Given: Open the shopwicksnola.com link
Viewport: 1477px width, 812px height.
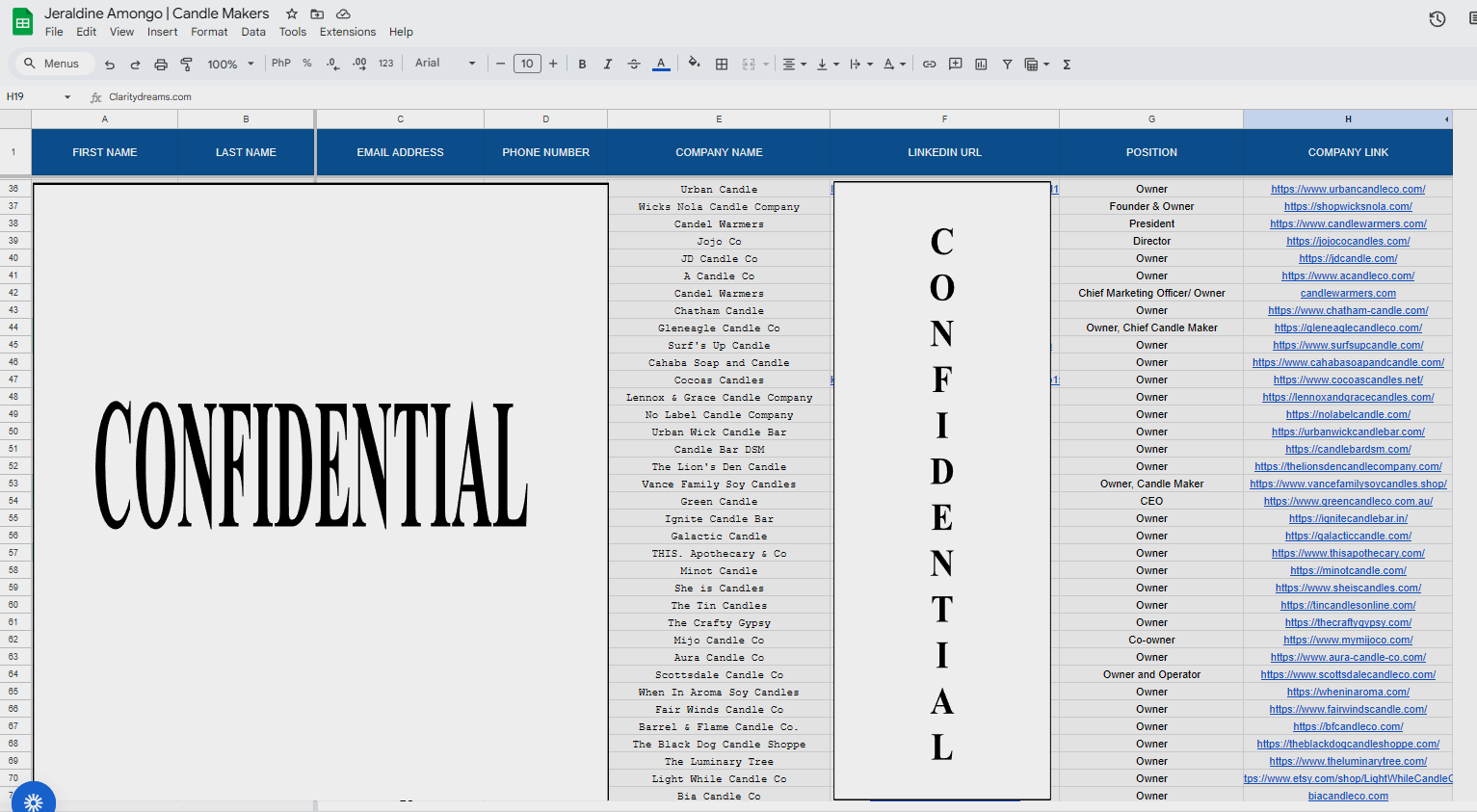Looking at the screenshot, I should coord(1348,207).
